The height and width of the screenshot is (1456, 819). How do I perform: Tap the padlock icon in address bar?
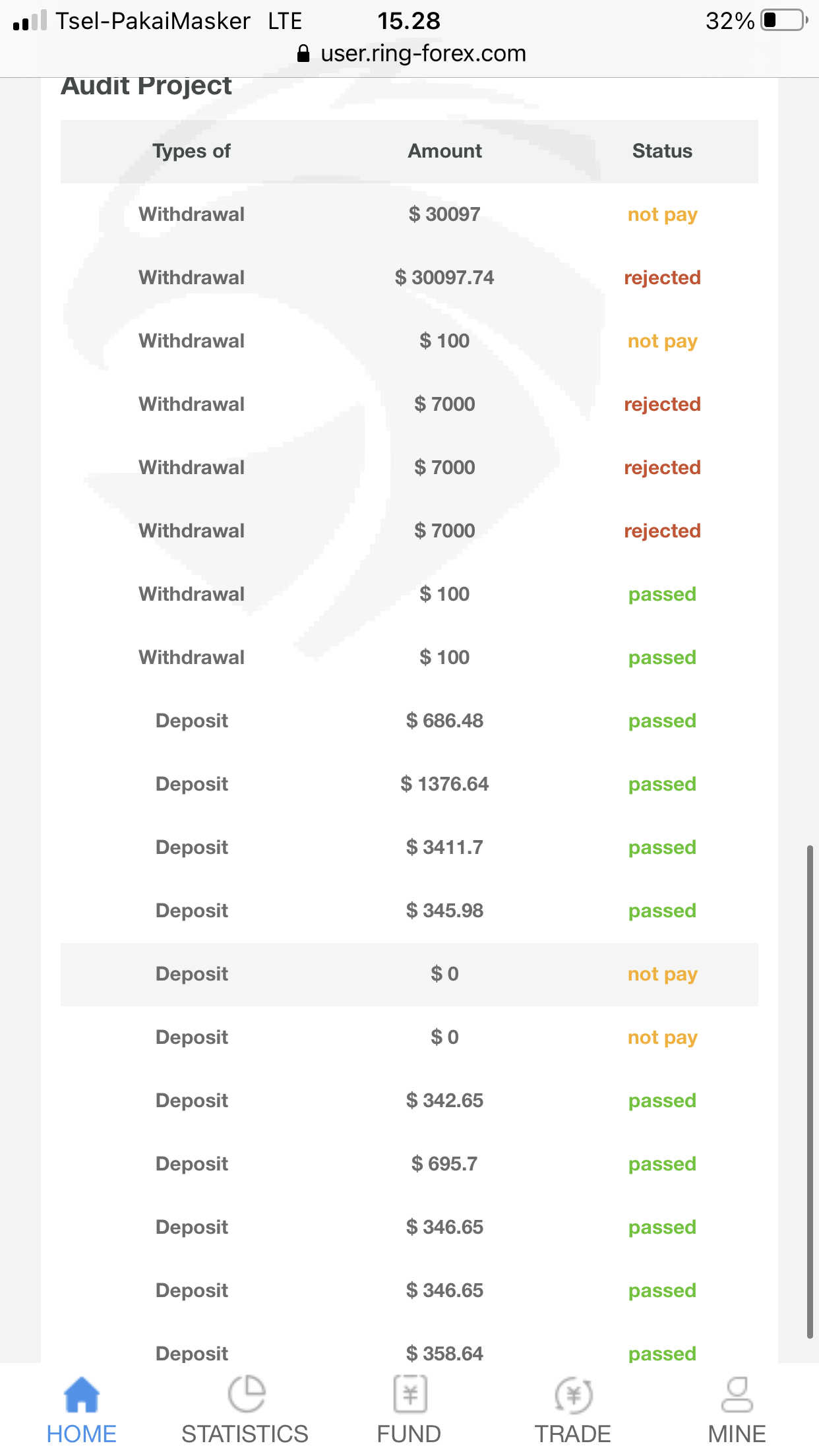[303, 54]
